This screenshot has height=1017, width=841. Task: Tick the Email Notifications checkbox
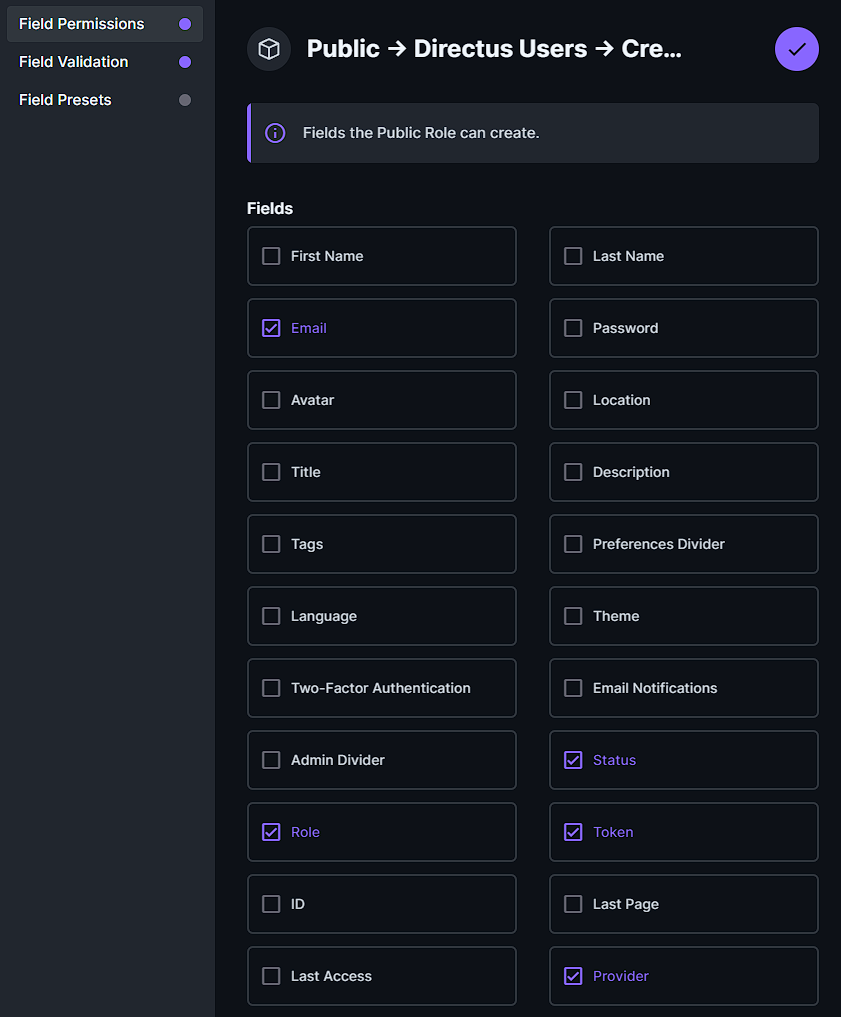tap(573, 688)
